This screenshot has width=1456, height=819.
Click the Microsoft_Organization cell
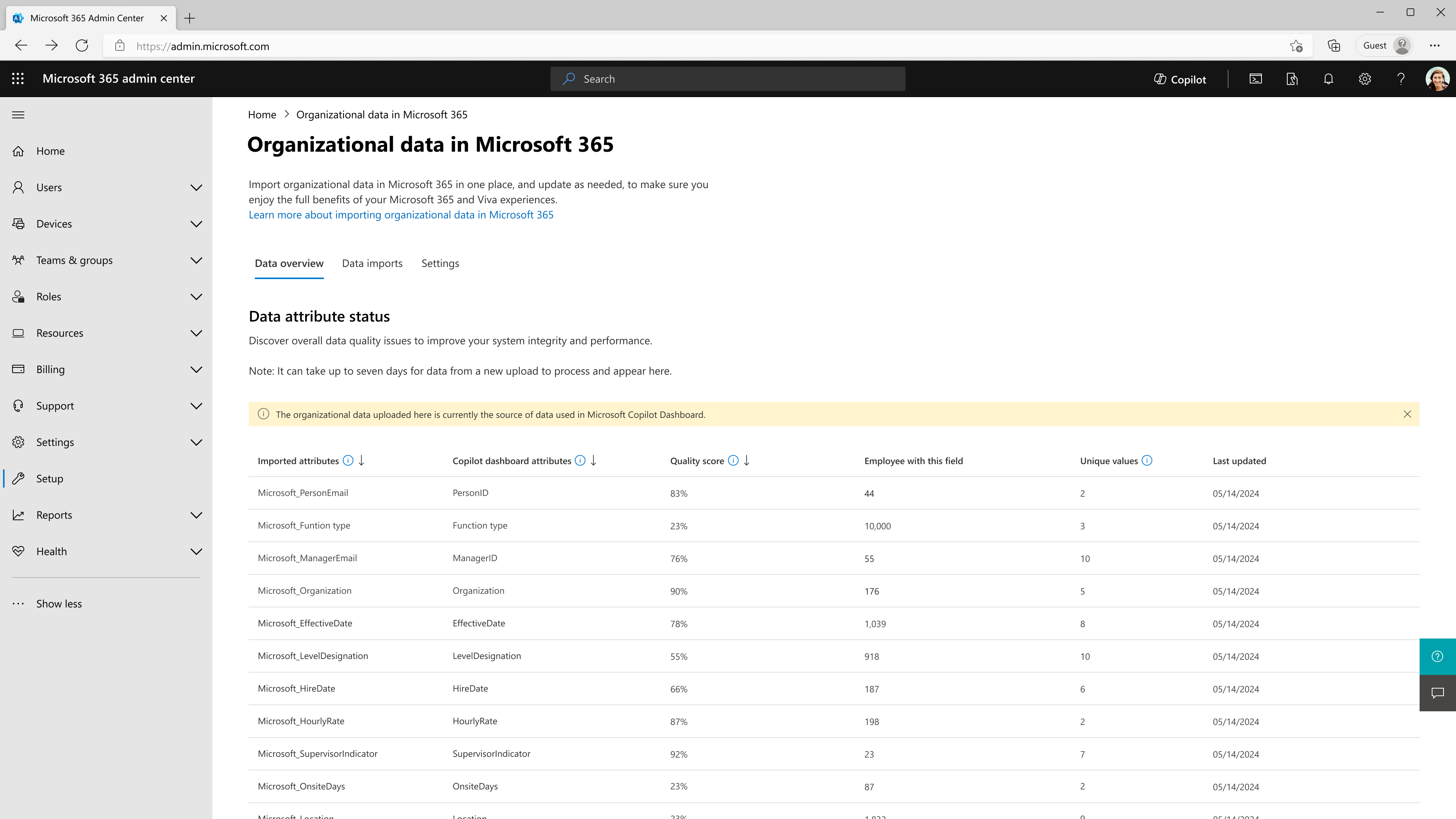[304, 591]
